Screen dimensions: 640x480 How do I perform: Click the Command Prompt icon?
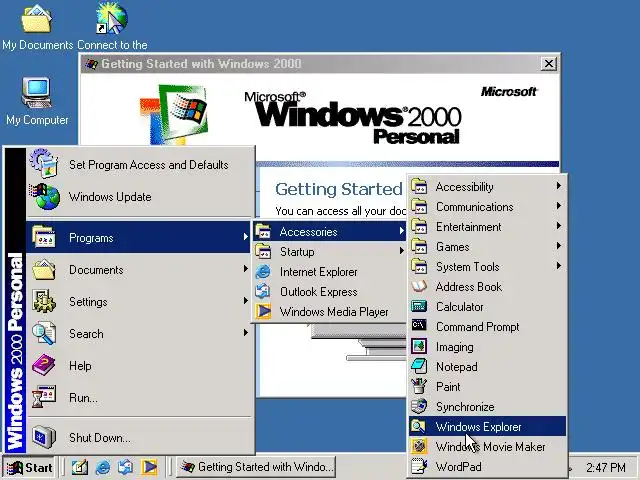[x=419, y=326]
